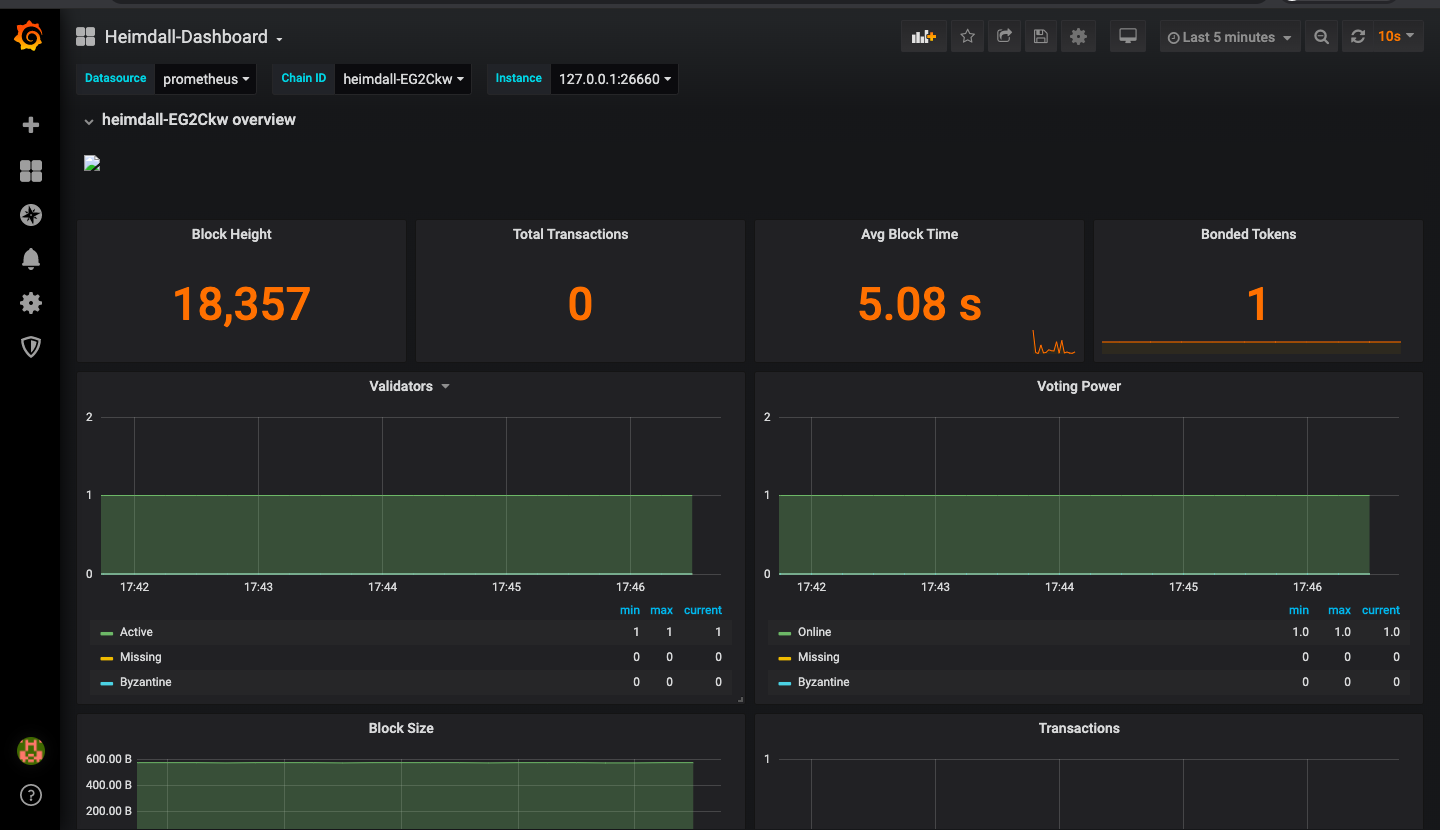Open the Last 5 minutes time picker
The height and width of the screenshot is (830, 1440).
pos(1229,37)
